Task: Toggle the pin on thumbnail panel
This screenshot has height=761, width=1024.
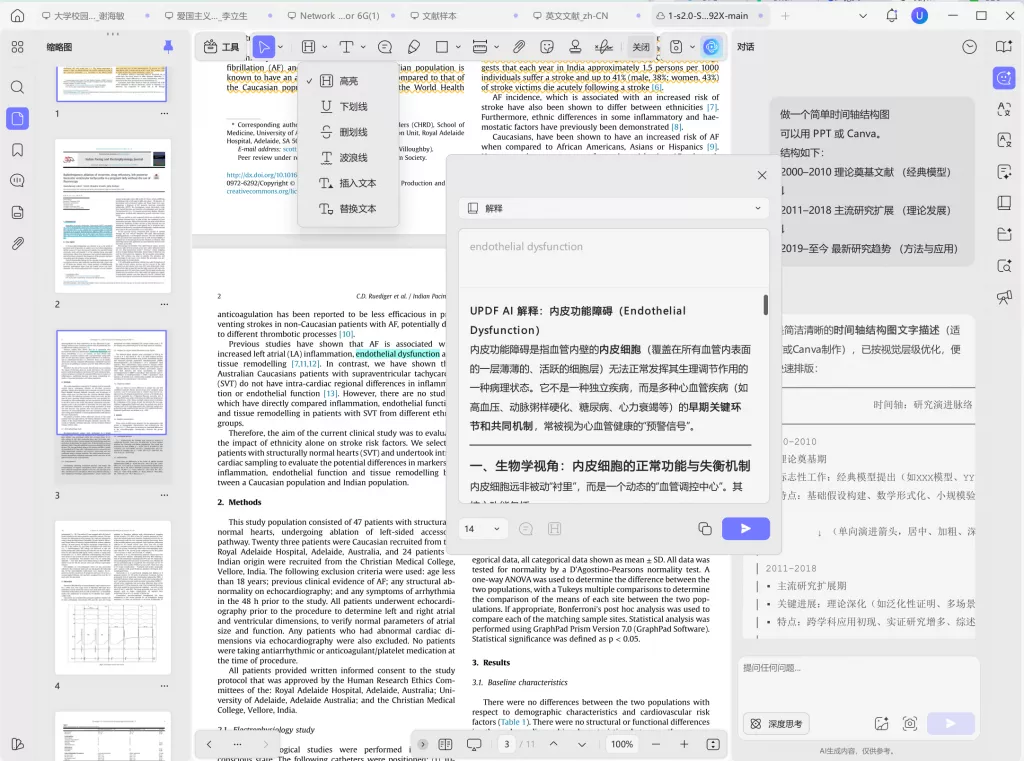Action: pyautogui.click(x=168, y=47)
